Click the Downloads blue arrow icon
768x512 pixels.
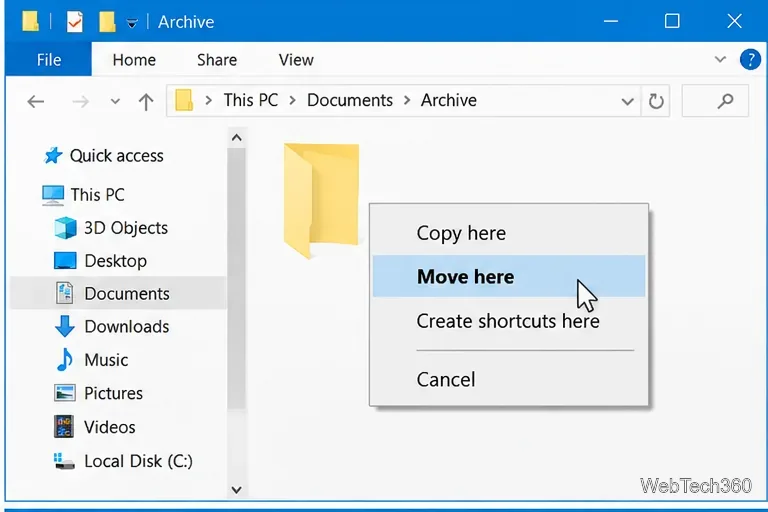[x=65, y=326]
